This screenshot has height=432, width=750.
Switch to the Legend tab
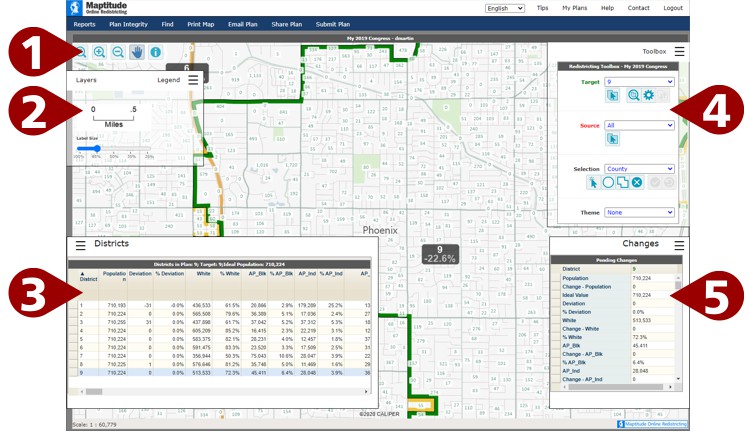pyautogui.click(x=168, y=80)
